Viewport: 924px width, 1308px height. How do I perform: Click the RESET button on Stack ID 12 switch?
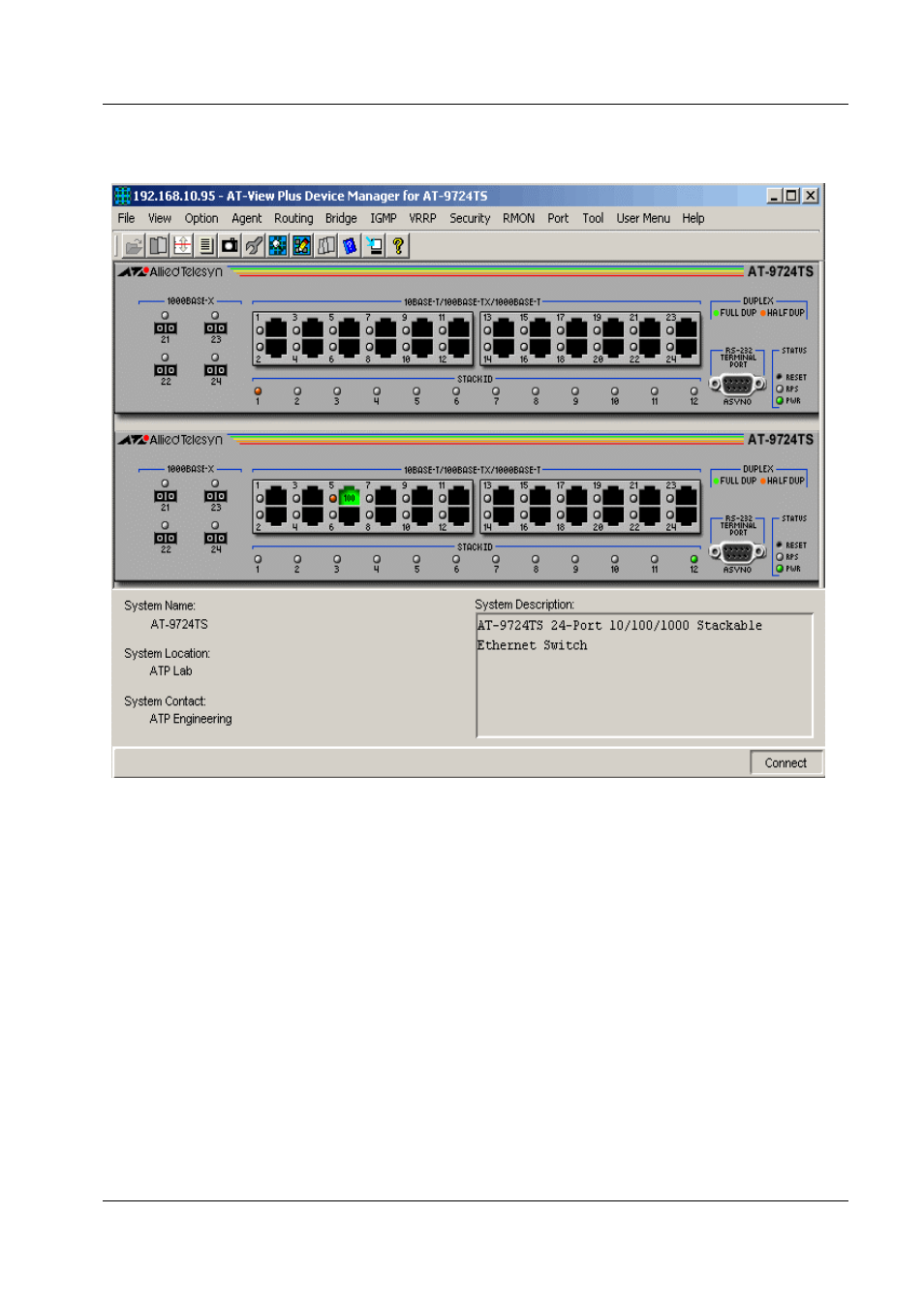tap(780, 545)
